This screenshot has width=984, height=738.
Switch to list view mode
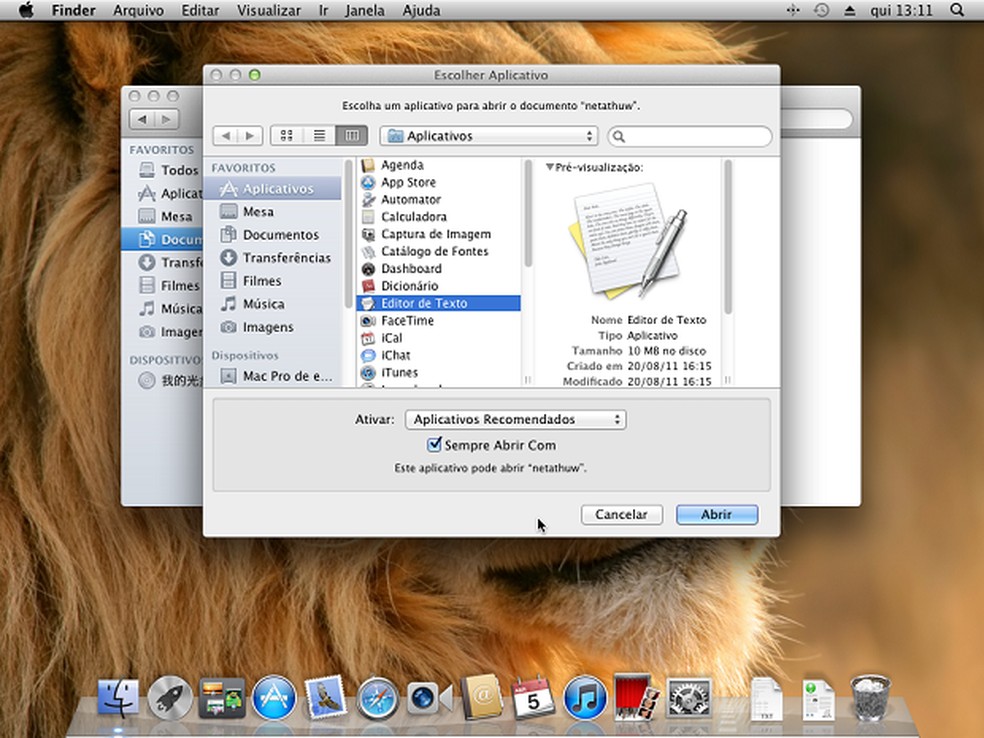tap(319, 136)
